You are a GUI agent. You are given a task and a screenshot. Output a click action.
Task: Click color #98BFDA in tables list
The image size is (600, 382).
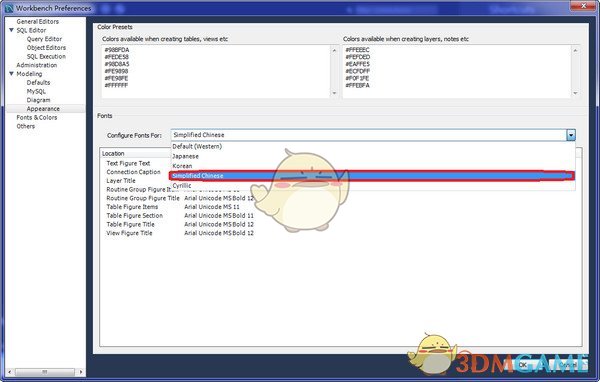click(x=117, y=50)
